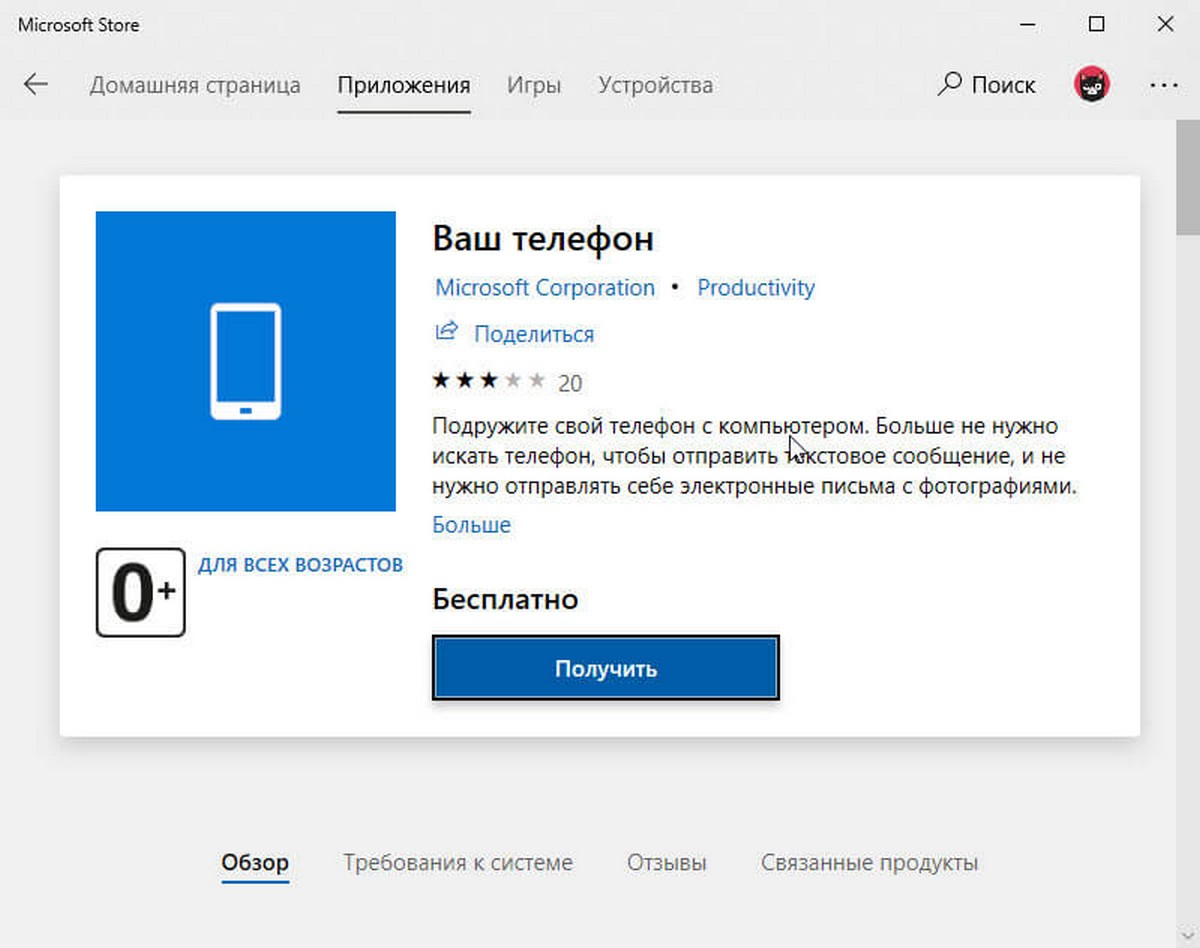This screenshot has height=948, width=1200.
Task: Click the Поделиться link text
Action: [534, 334]
